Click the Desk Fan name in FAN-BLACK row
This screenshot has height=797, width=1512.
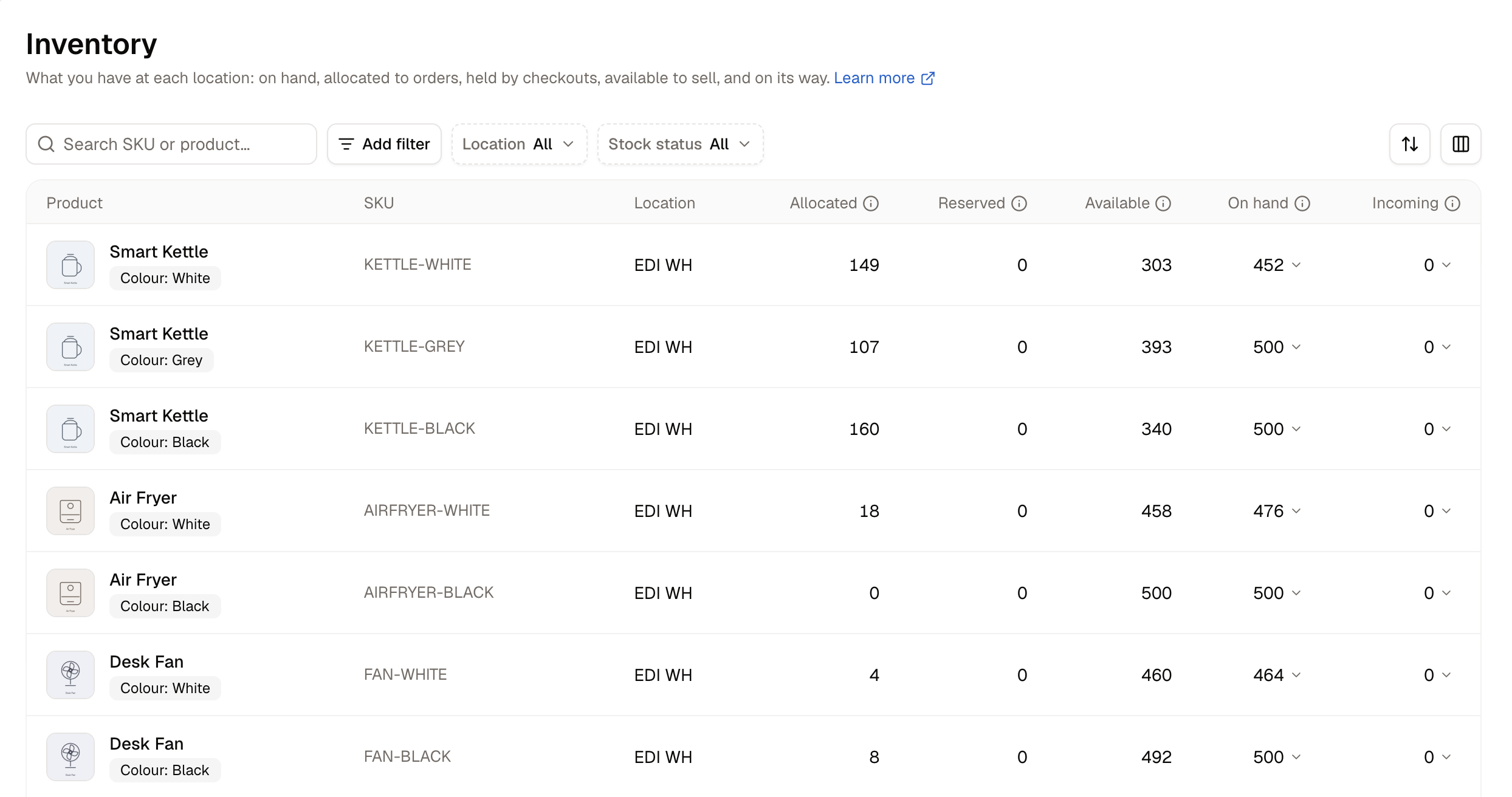point(146,744)
